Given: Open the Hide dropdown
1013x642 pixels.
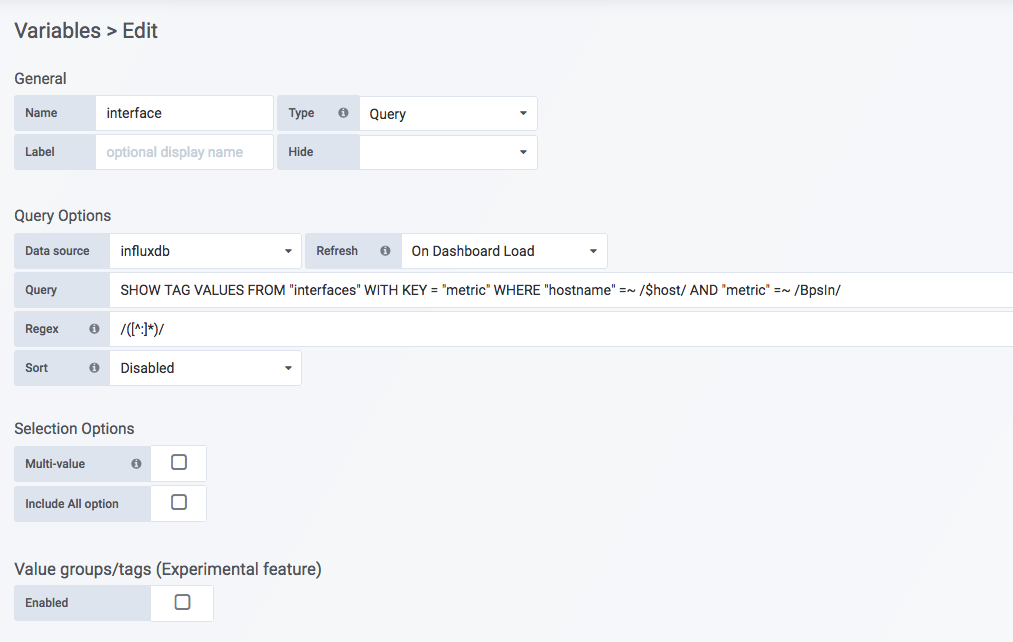Looking at the screenshot, I should pos(448,152).
